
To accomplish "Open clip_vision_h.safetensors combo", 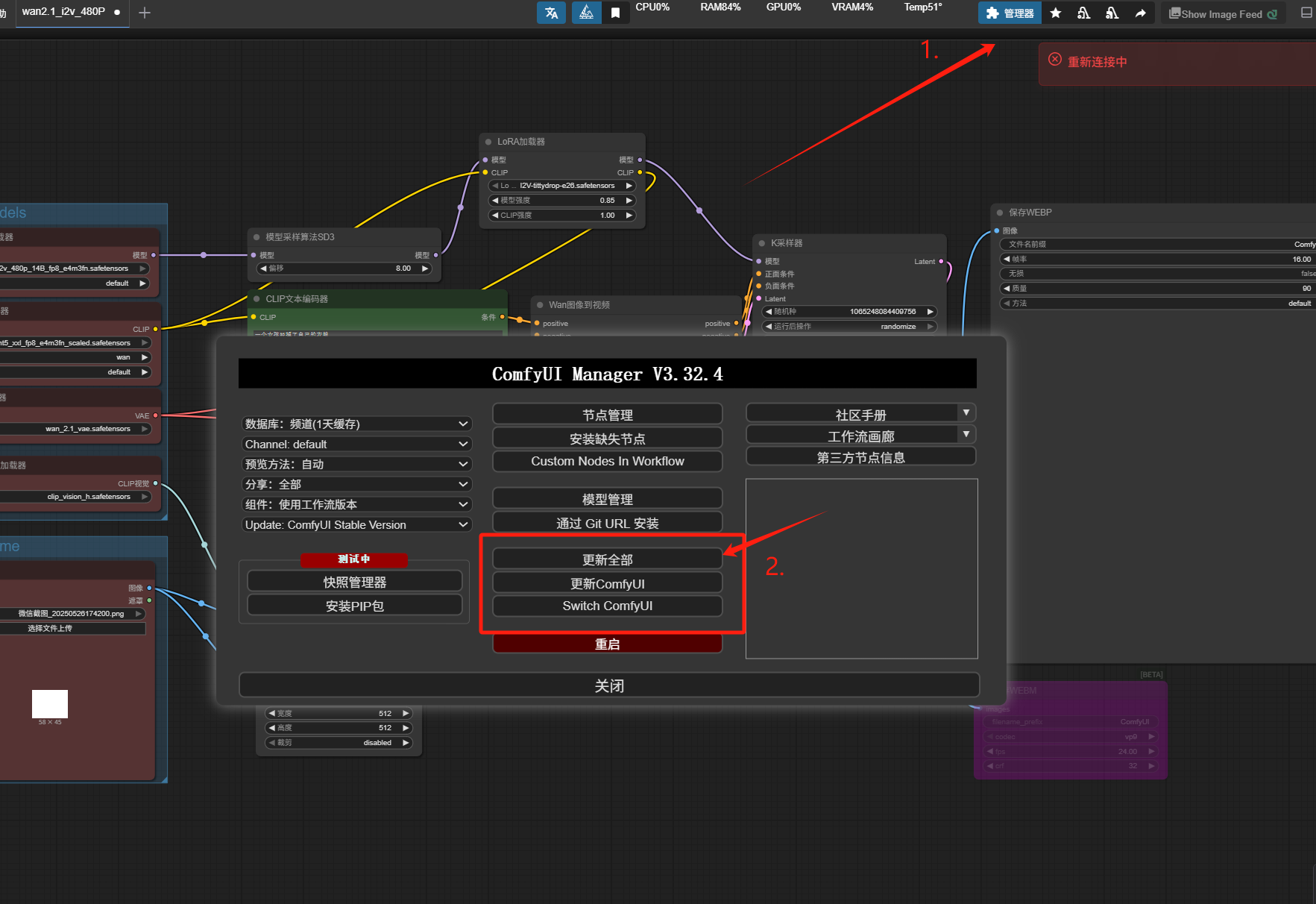I will click(x=75, y=497).
